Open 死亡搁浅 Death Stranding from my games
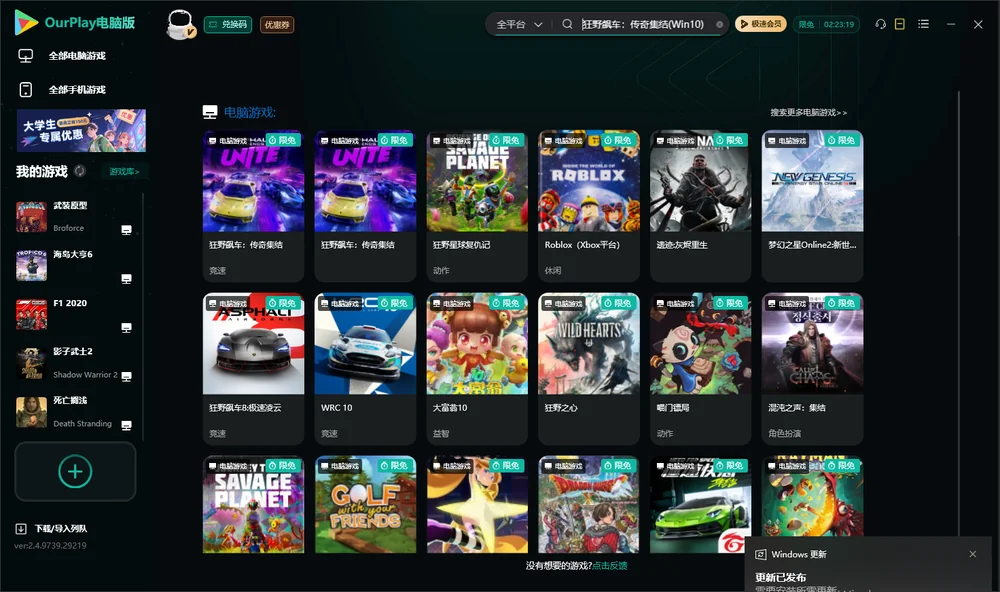This screenshot has height=592, width=1000. (x=73, y=412)
